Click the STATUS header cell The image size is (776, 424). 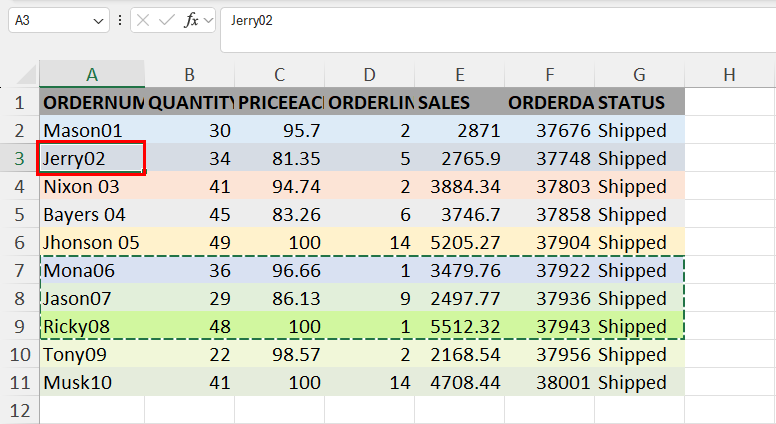pos(639,102)
